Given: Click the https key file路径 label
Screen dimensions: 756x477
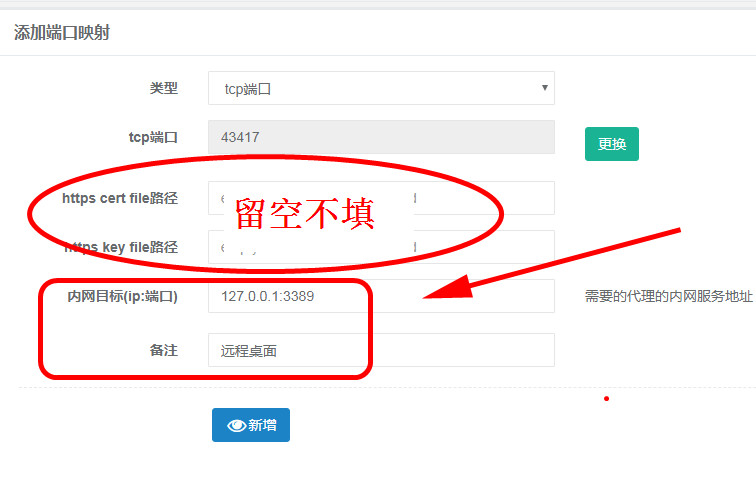Looking at the screenshot, I should point(120,247).
